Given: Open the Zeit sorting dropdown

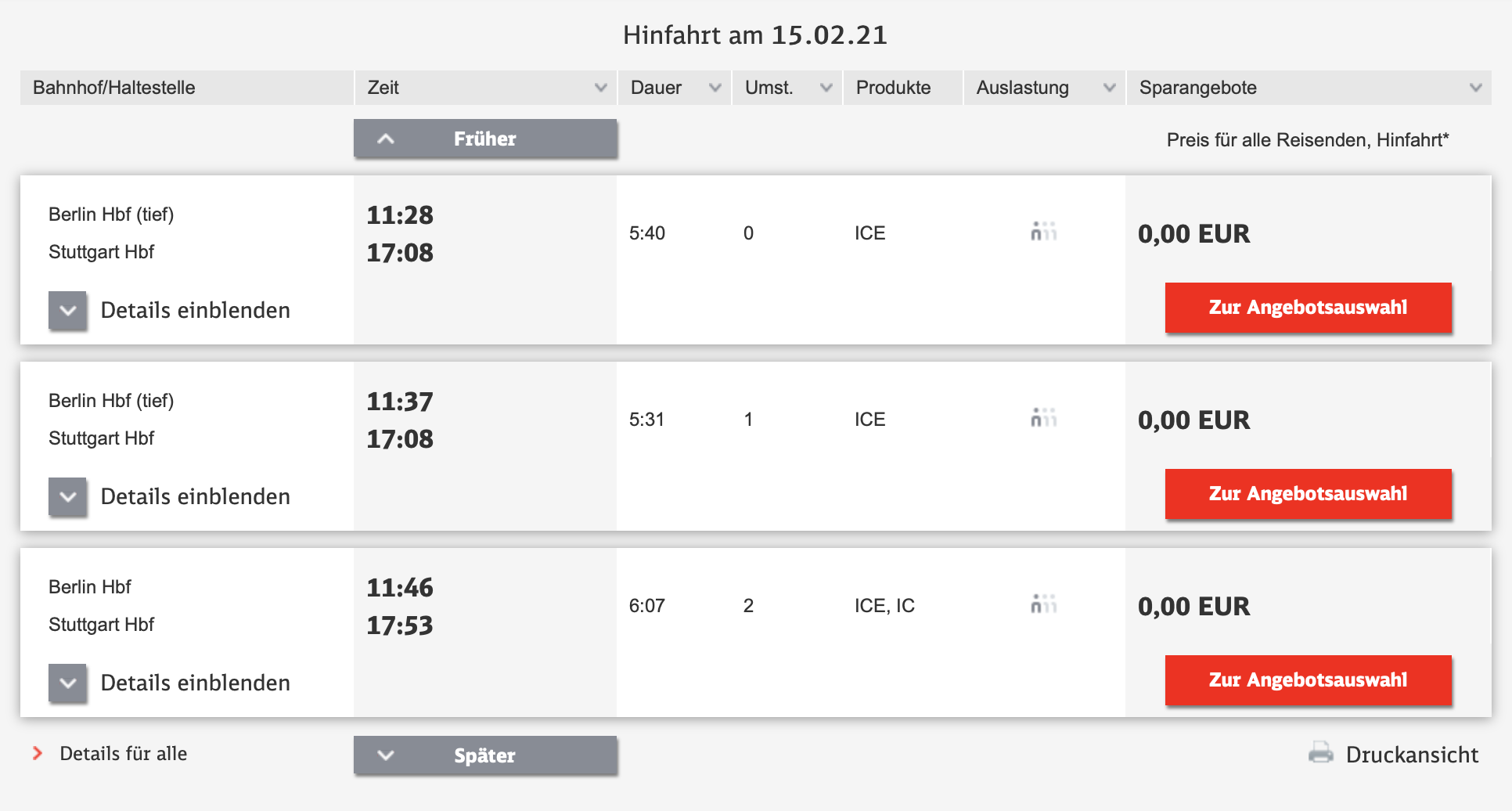Looking at the screenshot, I should click(600, 88).
